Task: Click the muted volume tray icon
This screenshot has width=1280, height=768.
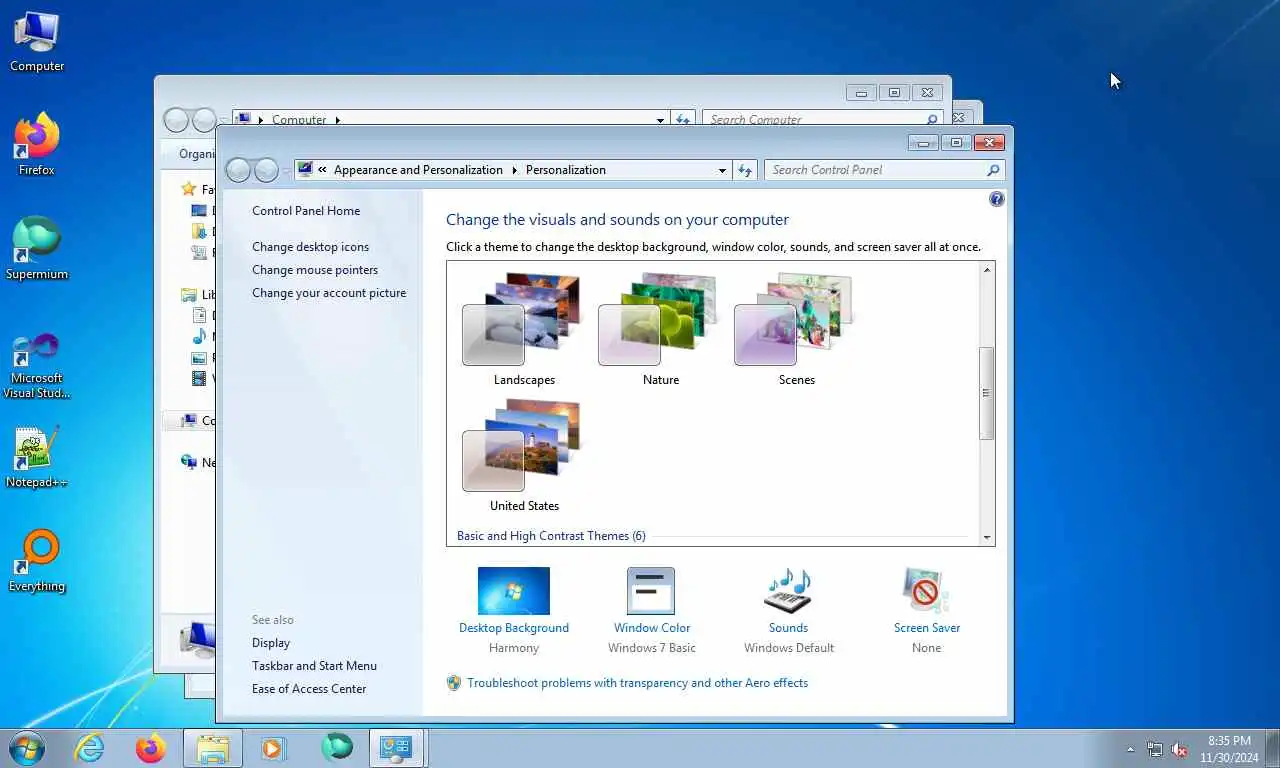Action: tap(1180, 749)
